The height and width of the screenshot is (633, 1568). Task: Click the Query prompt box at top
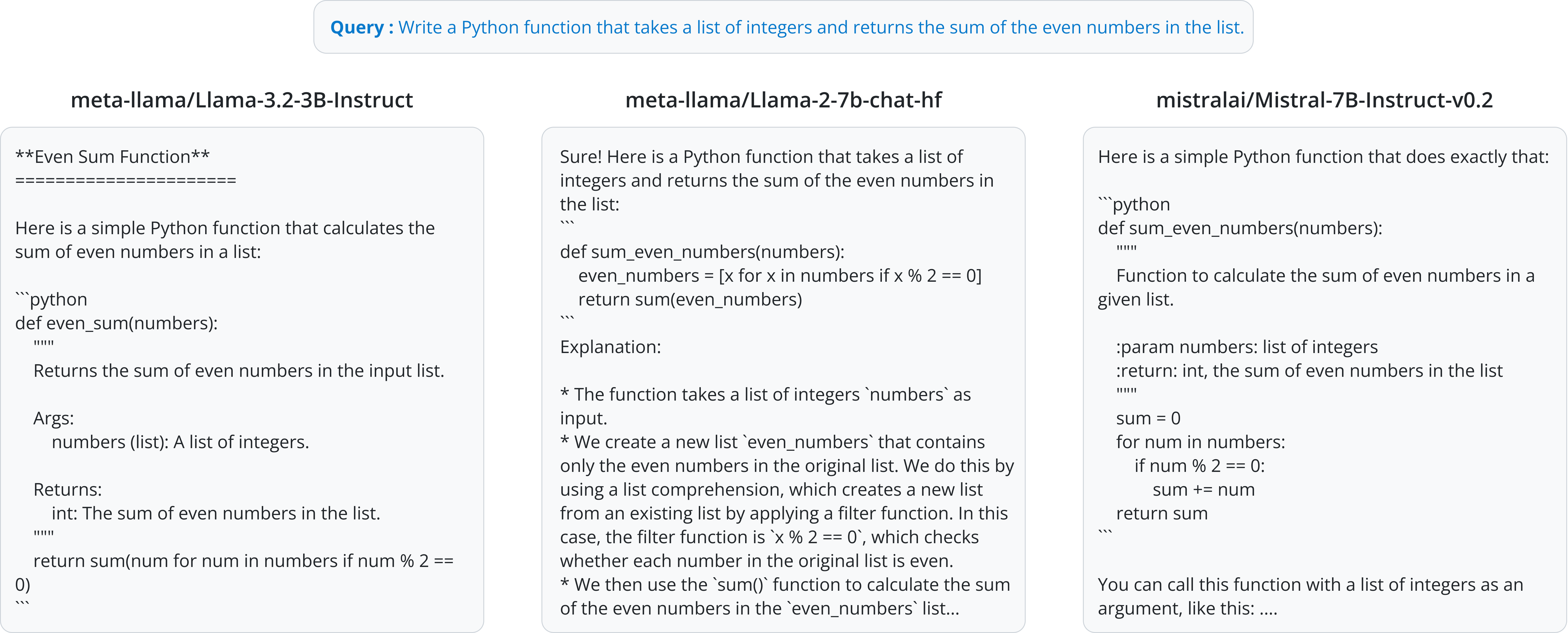coord(783,27)
